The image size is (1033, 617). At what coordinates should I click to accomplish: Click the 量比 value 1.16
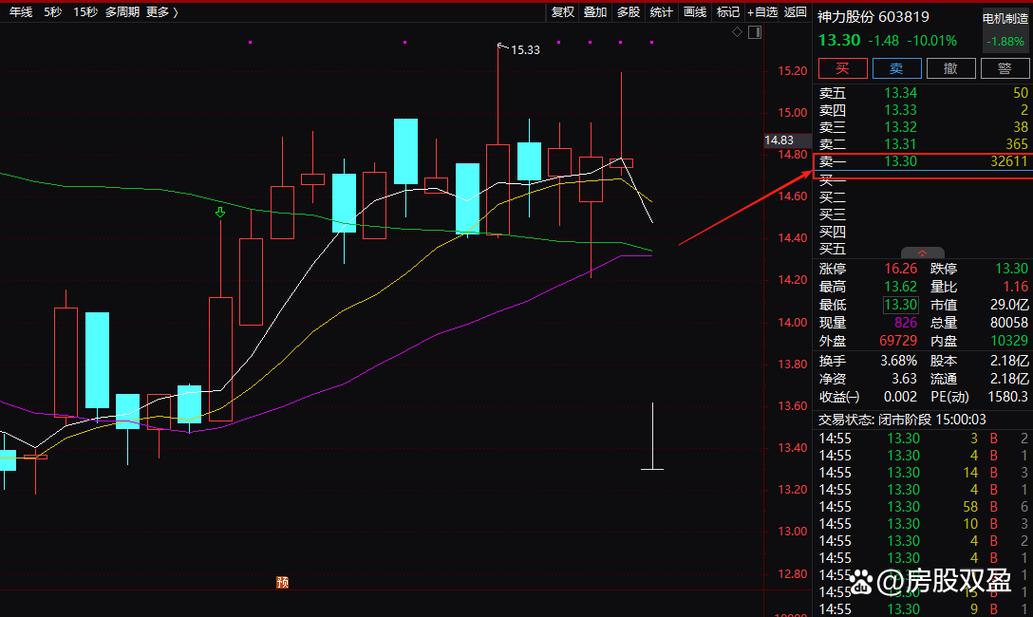1015,286
